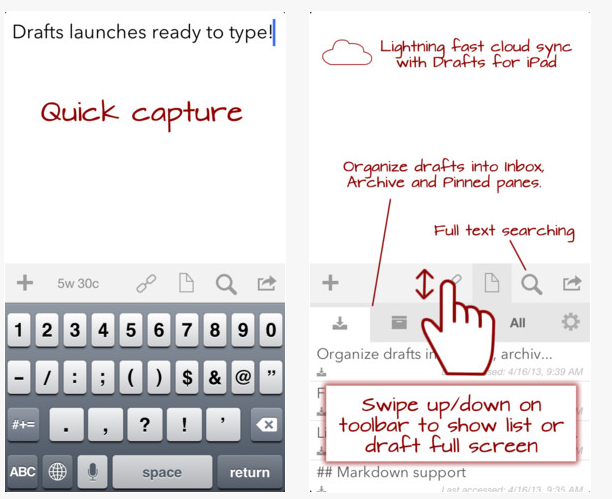Tap the @ symbol key
The height and width of the screenshot is (499, 612).
tap(243, 377)
